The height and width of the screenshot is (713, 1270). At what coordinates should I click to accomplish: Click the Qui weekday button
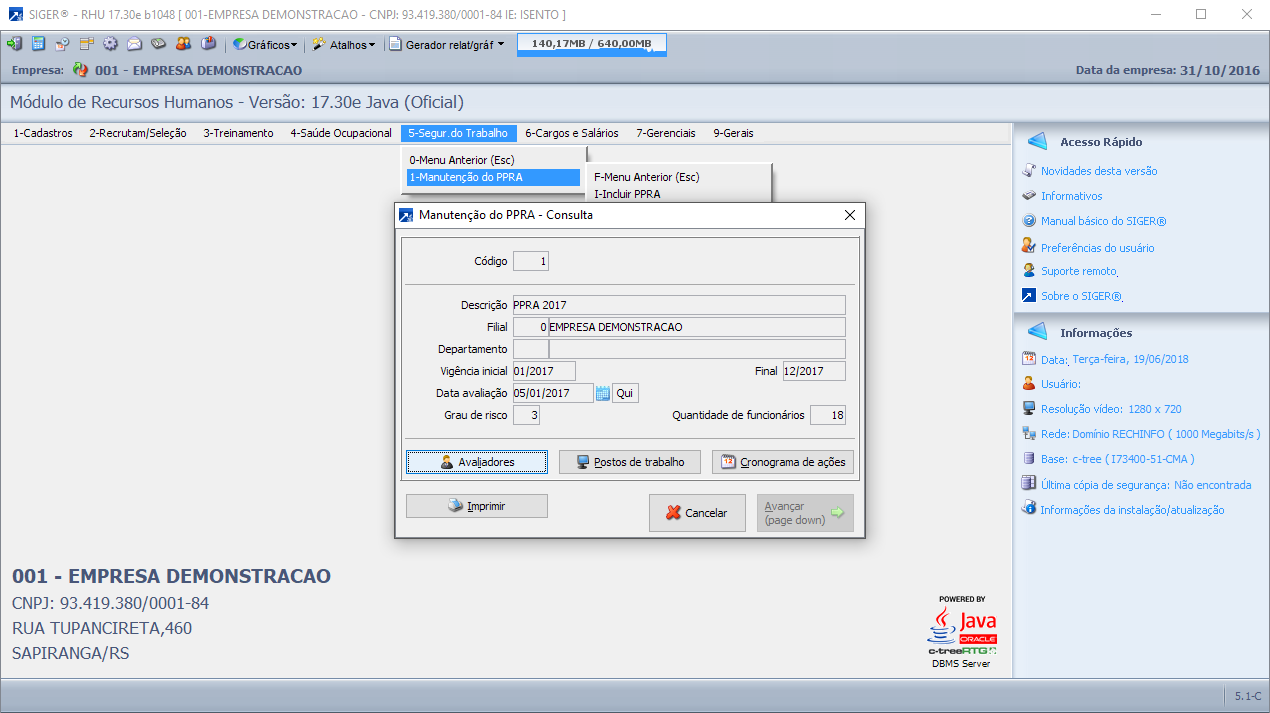[x=625, y=393]
